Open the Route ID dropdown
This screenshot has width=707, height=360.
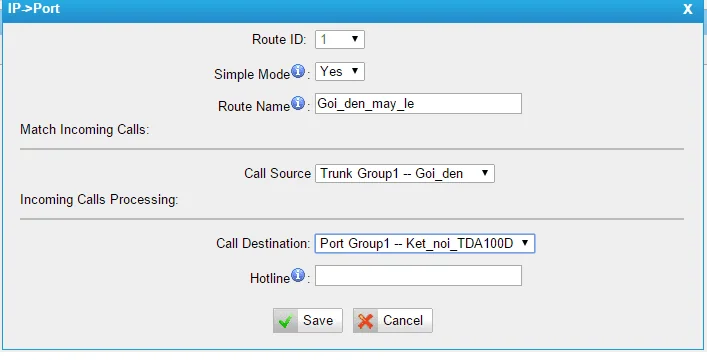click(340, 39)
